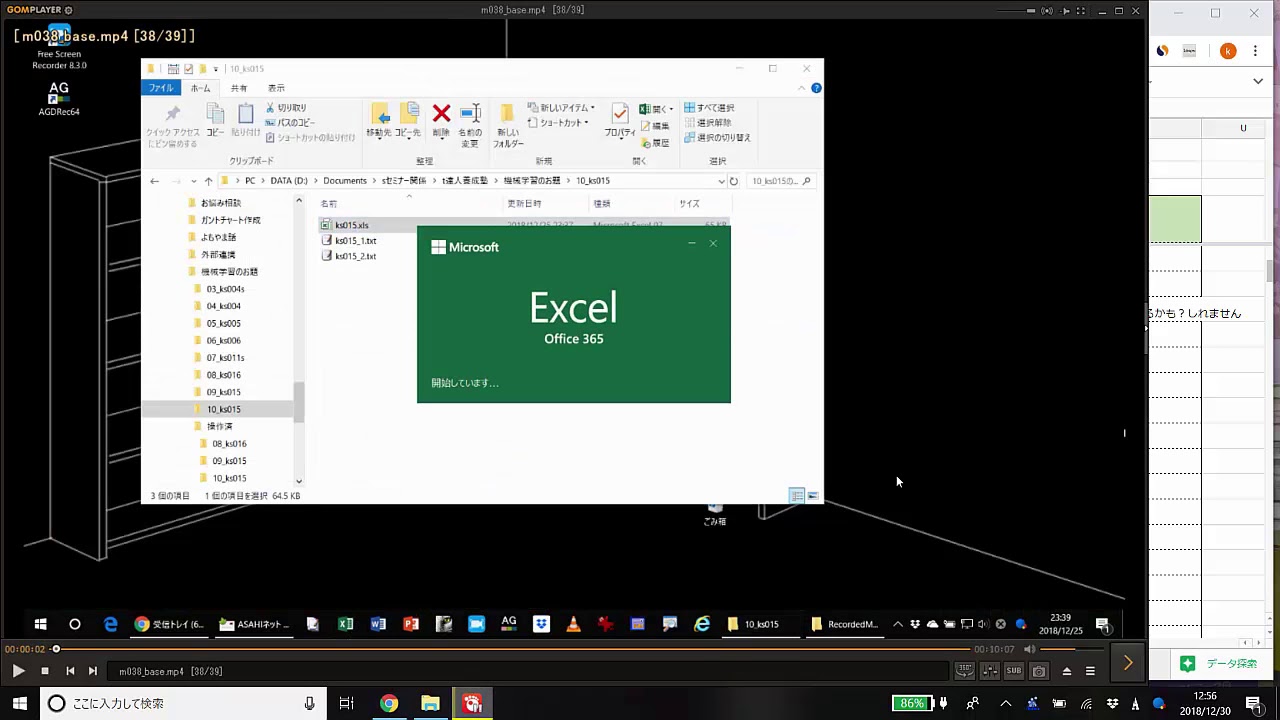The image size is (1280, 720).
Task: Skip to the next file
Action: coord(92,671)
